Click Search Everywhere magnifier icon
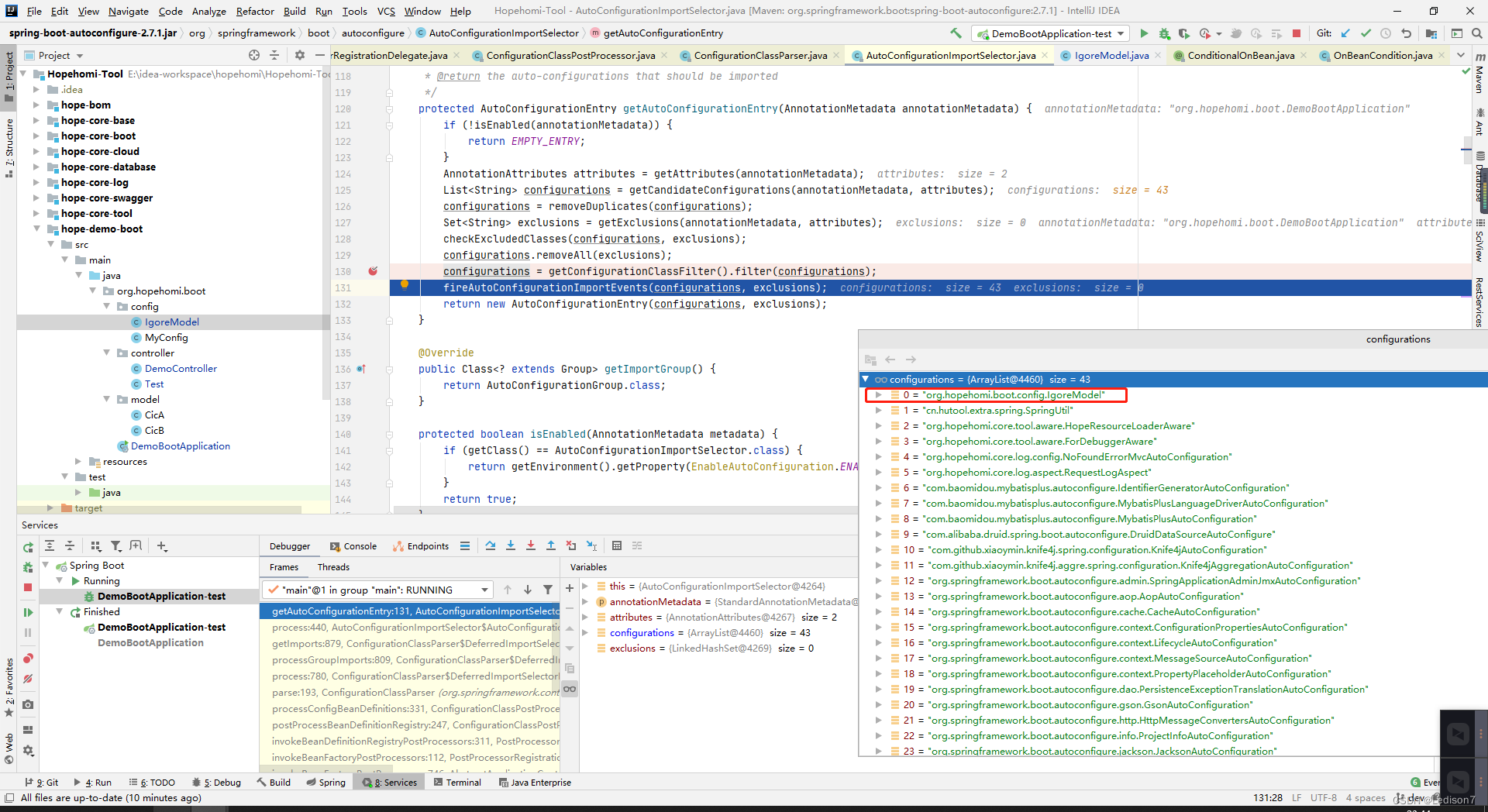 (1477, 33)
